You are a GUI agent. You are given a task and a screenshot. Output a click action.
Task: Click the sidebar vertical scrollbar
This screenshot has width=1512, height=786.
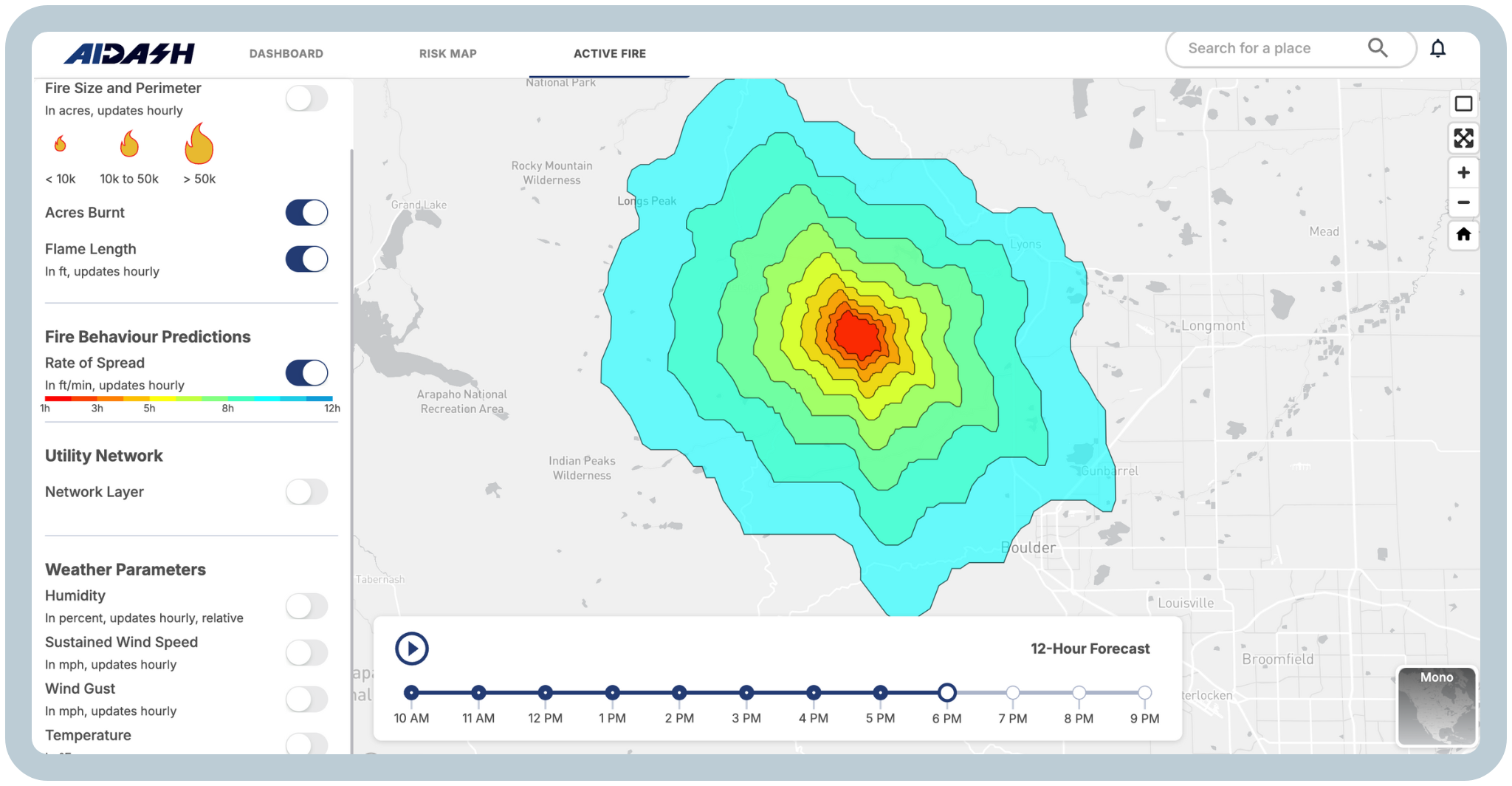click(x=351, y=451)
